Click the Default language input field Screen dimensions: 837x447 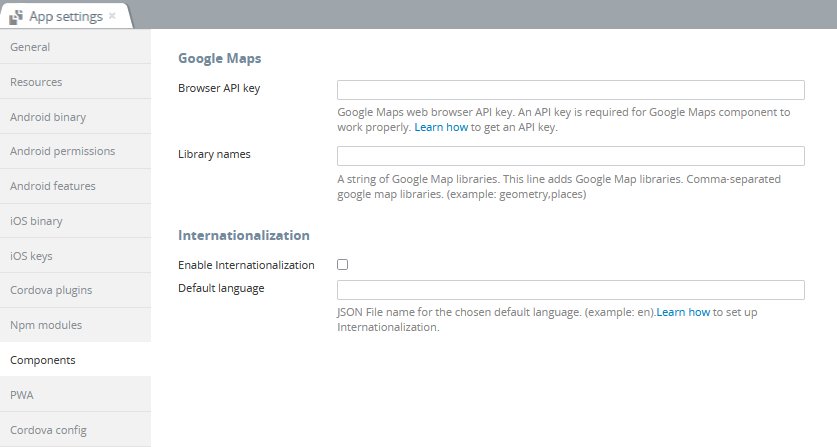[x=571, y=290]
